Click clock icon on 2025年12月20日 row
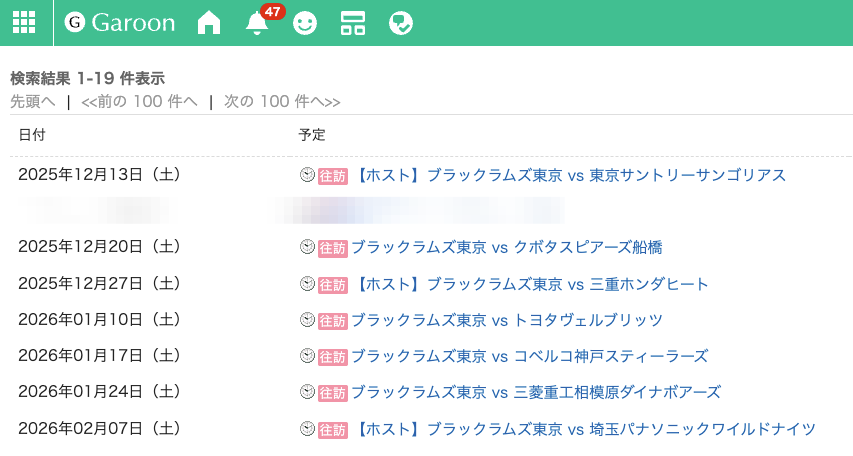853x456 pixels. [307, 247]
